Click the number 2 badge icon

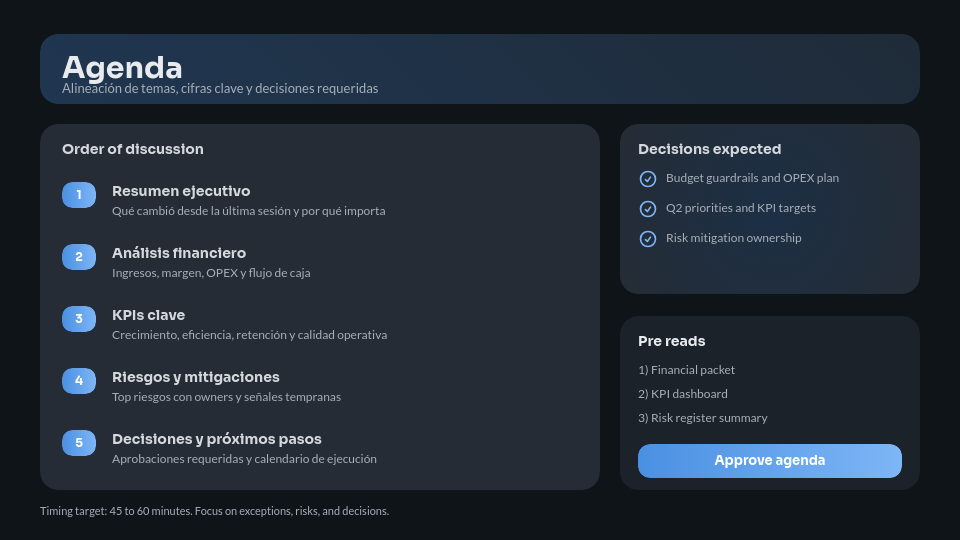(79, 257)
